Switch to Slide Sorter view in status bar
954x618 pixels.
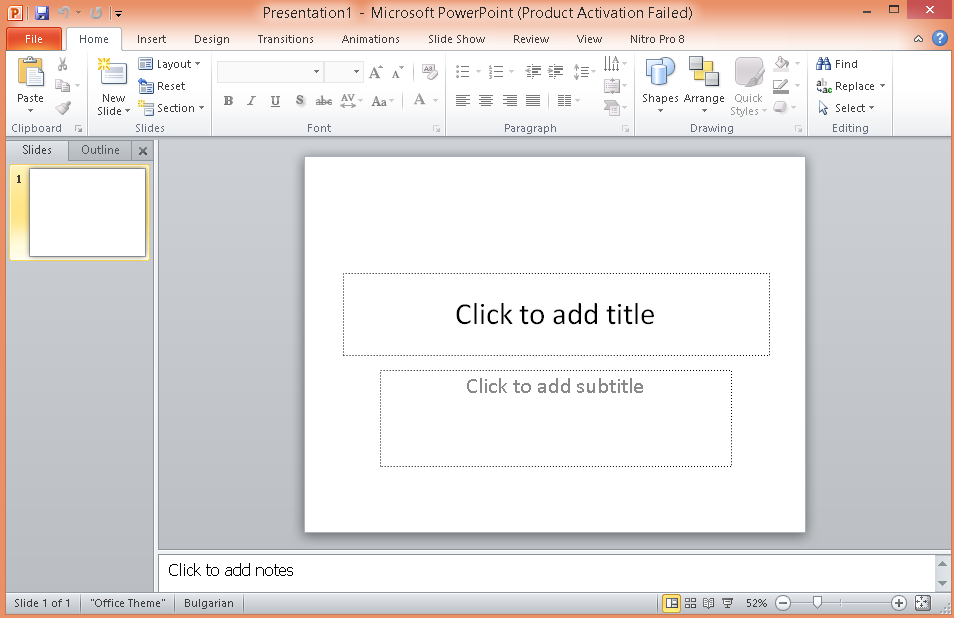(x=690, y=603)
